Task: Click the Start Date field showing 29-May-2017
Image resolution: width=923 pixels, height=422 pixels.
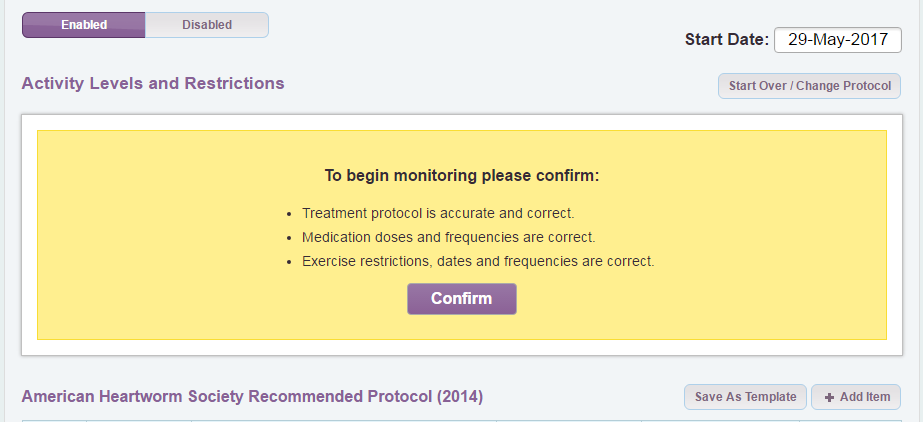Action: click(838, 40)
